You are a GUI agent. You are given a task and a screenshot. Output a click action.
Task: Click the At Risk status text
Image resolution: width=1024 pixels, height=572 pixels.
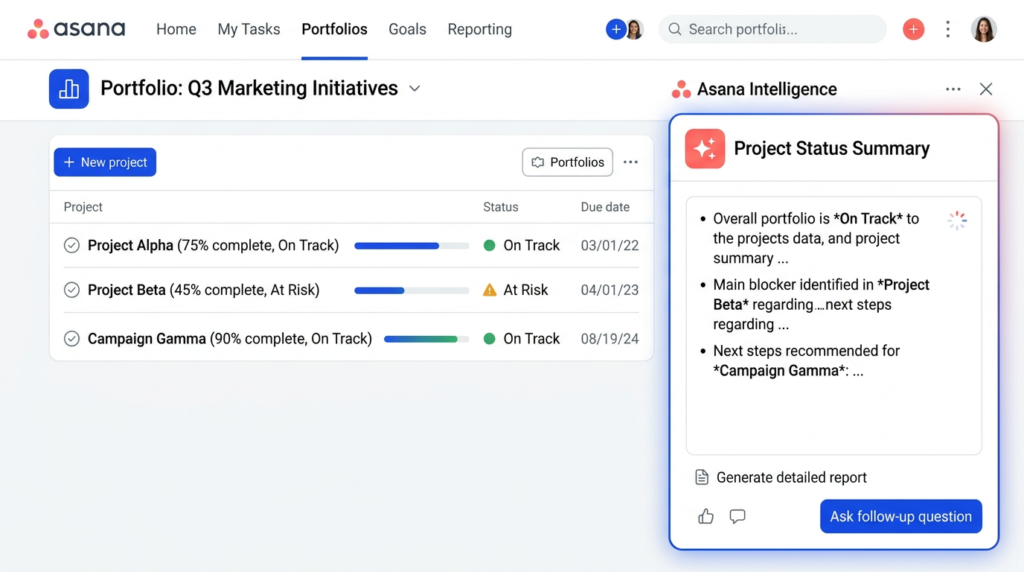(x=525, y=290)
